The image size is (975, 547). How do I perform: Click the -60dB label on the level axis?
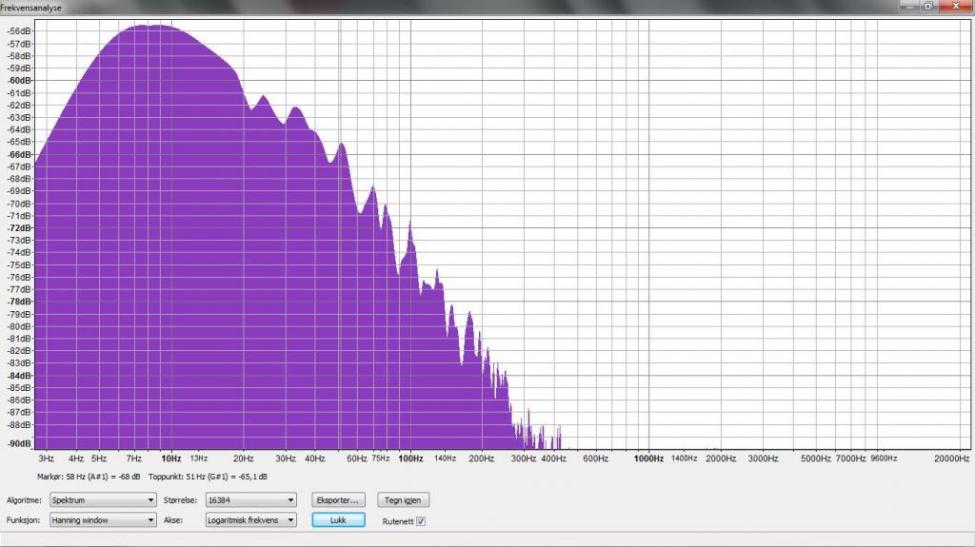click(20, 80)
